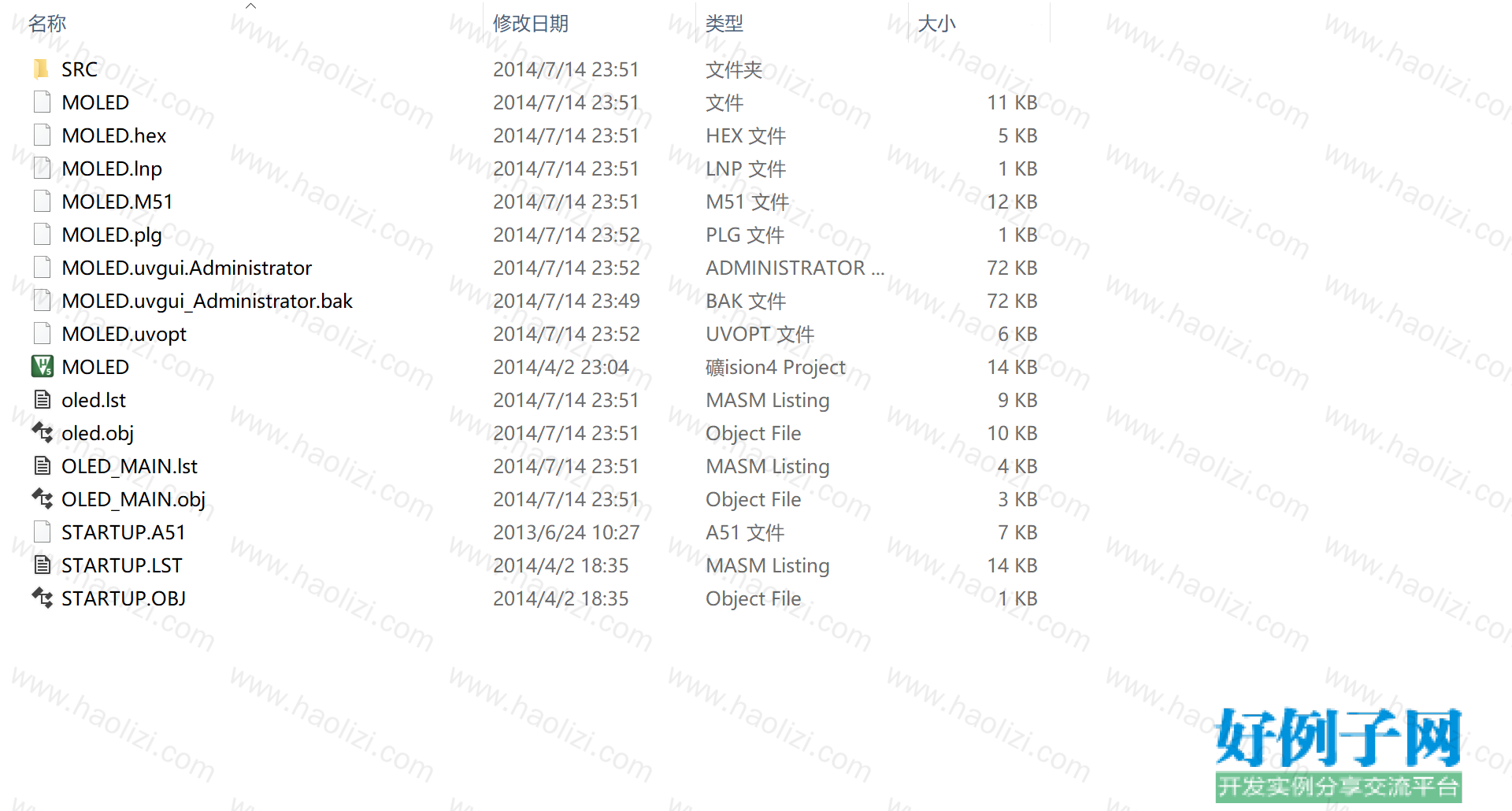Click the 12 KB size of MOLED.M51

[1012, 202]
